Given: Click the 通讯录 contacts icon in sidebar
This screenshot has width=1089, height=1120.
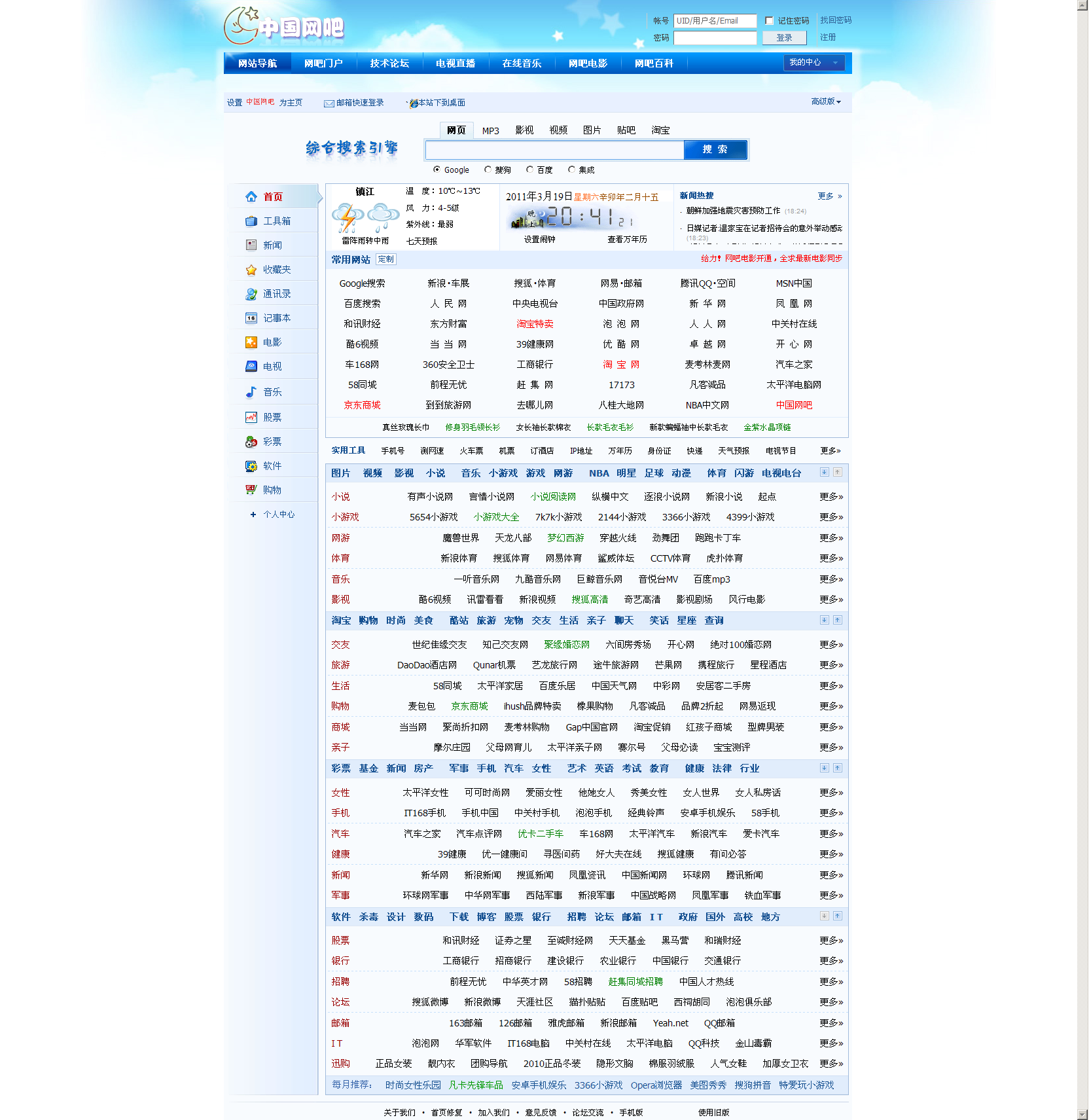Looking at the screenshot, I should pos(251,294).
